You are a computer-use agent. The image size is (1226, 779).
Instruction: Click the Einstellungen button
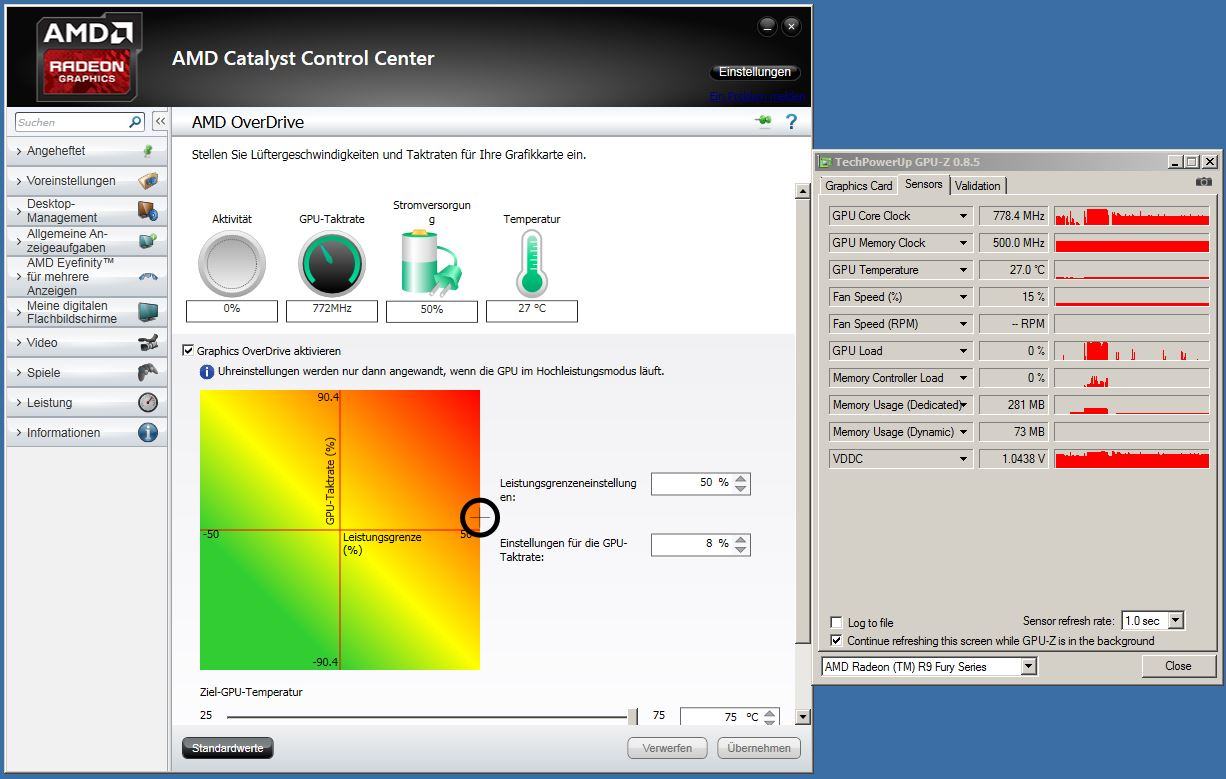click(755, 72)
